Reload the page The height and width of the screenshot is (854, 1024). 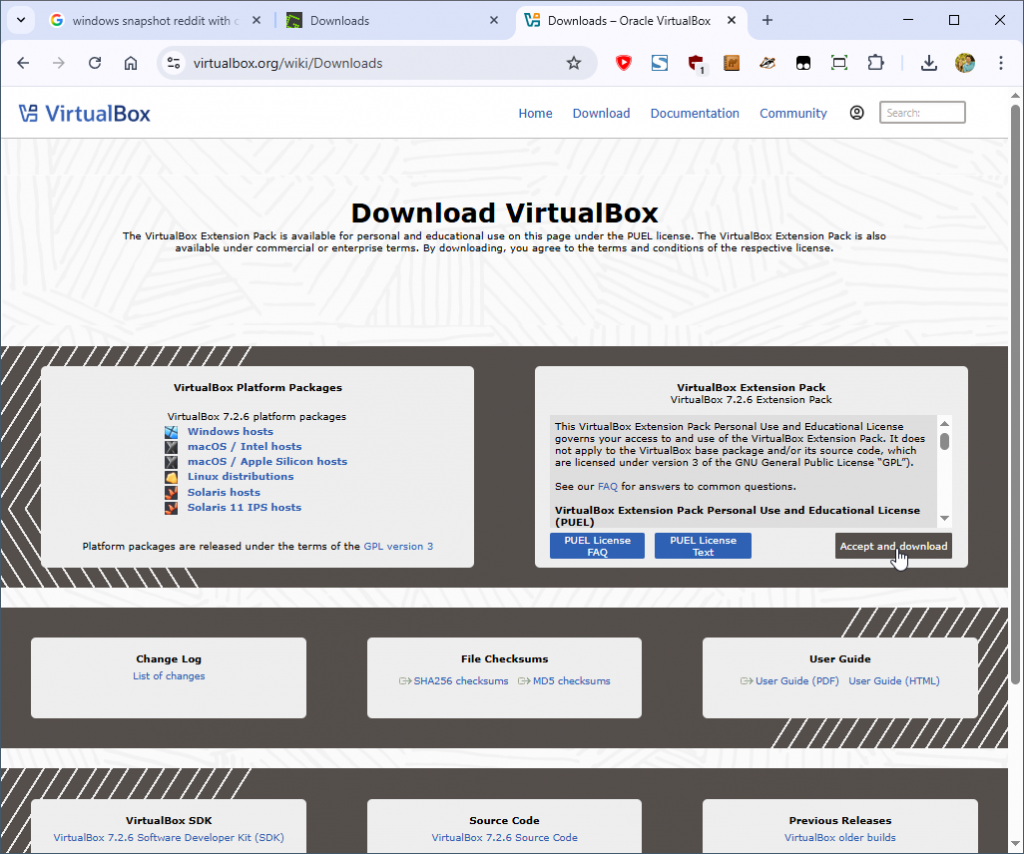(x=95, y=63)
